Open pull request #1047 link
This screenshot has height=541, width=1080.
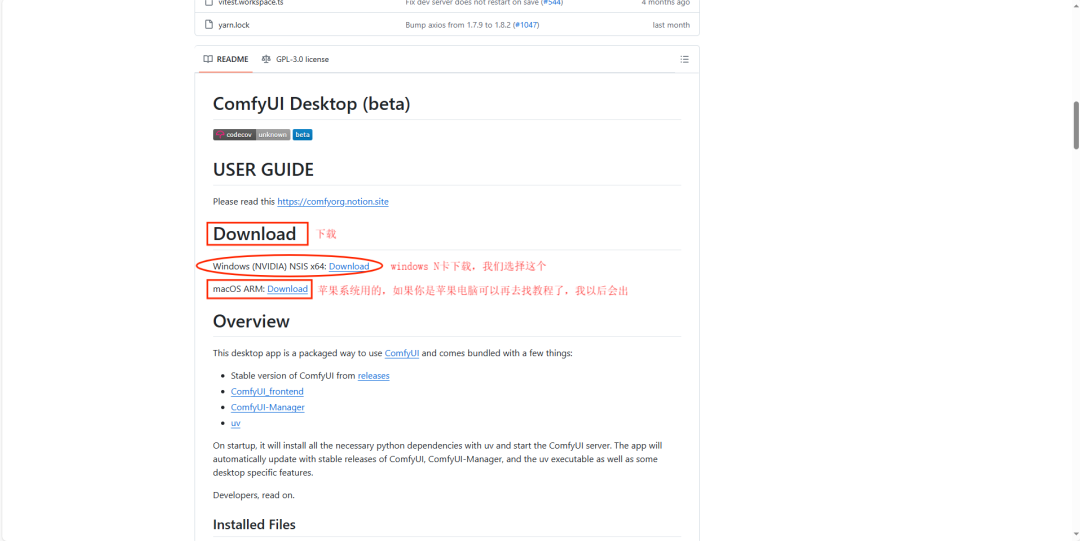(x=526, y=25)
